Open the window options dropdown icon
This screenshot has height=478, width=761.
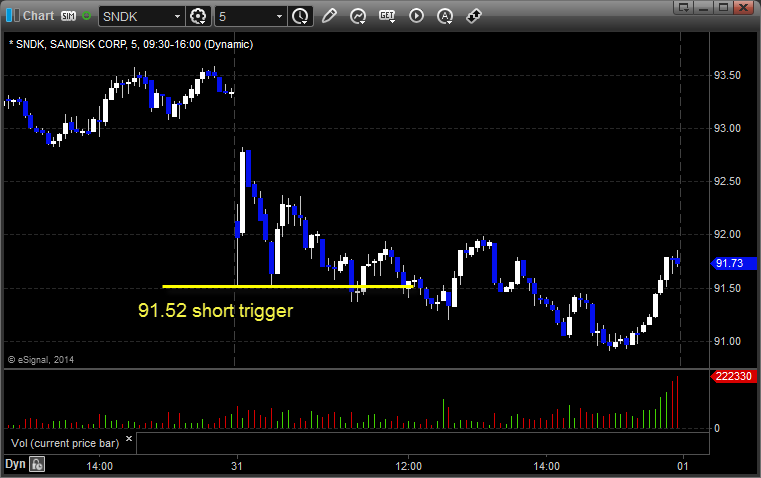tap(684, 7)
